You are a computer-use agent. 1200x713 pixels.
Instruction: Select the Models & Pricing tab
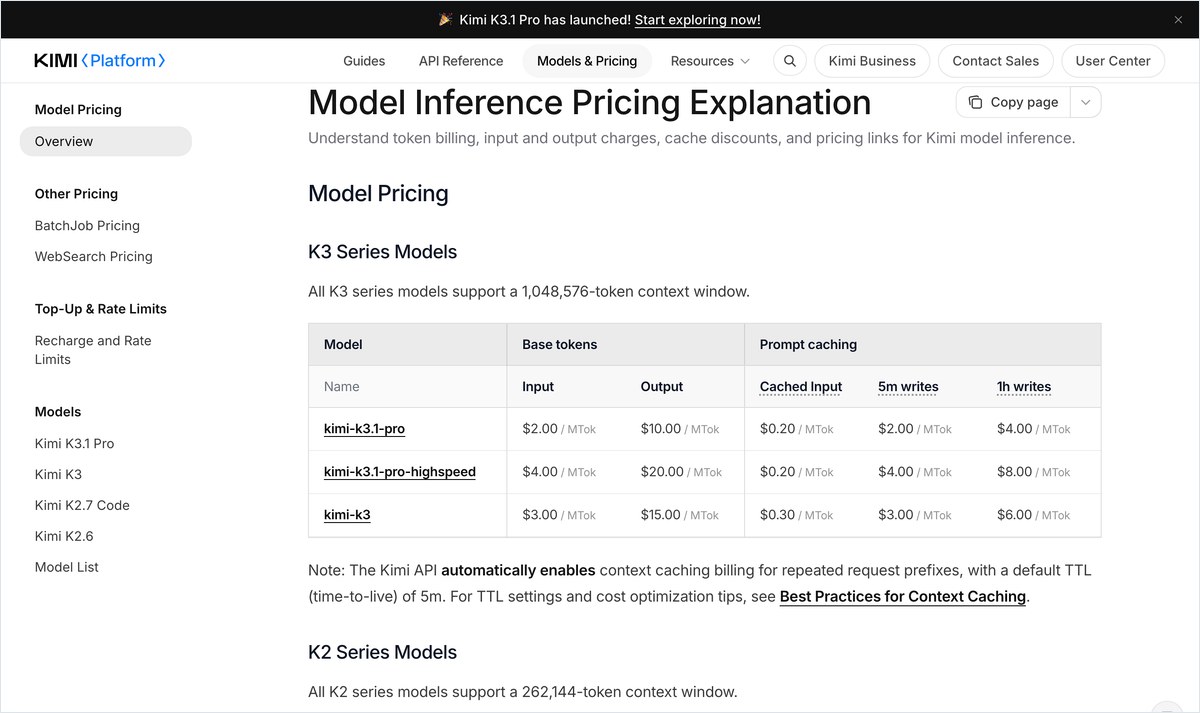[x=587, y=61]
